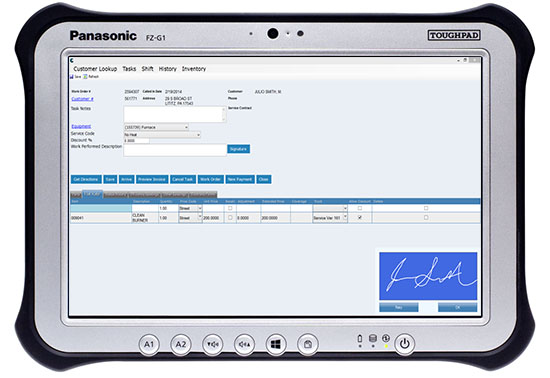
Task: Check the Delete box on CLEAN BURNER row
Action: [x=426, y=217]
